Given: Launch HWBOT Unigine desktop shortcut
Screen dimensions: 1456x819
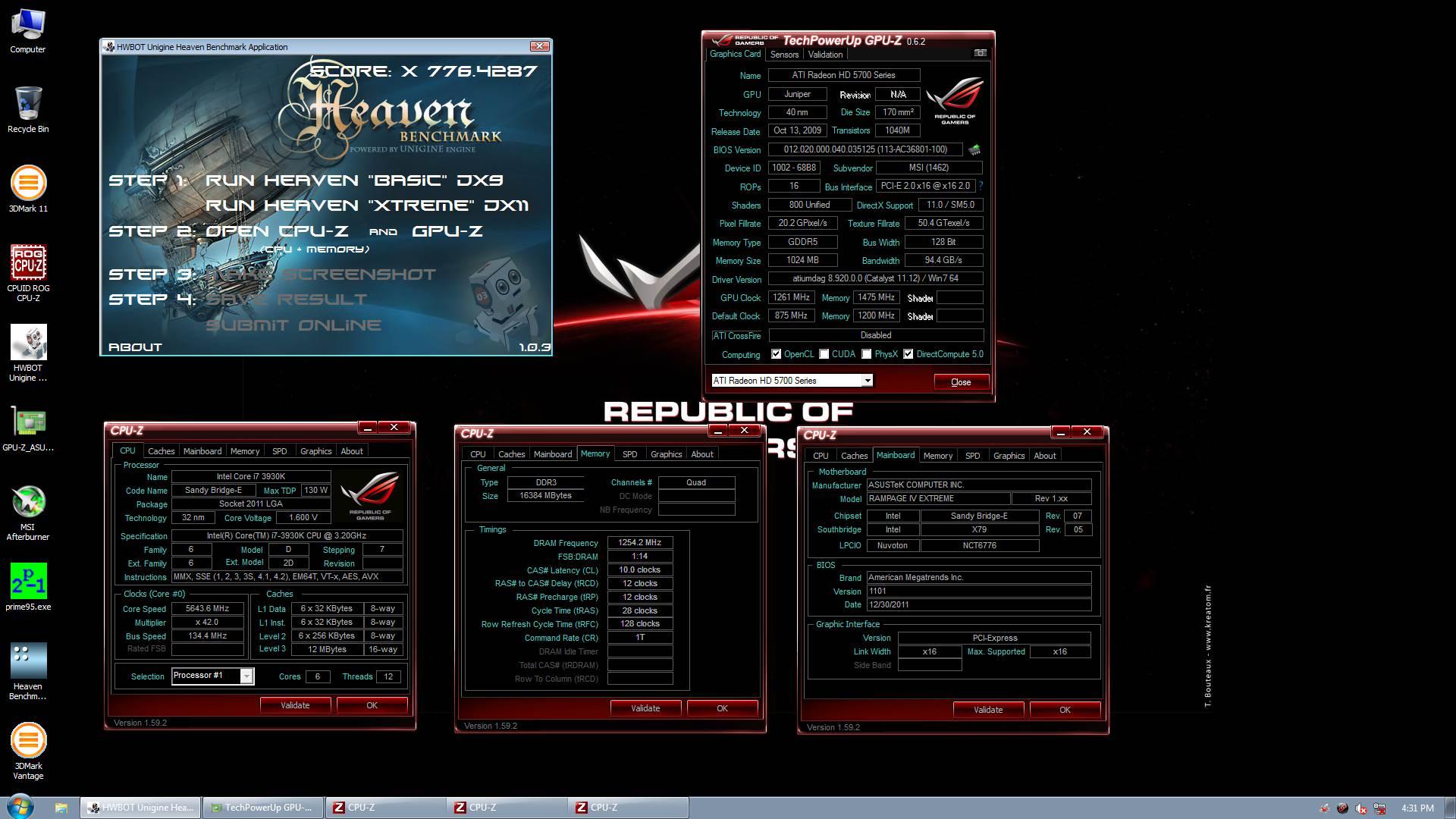Looking at the screenshot, I should coord(28,354).
